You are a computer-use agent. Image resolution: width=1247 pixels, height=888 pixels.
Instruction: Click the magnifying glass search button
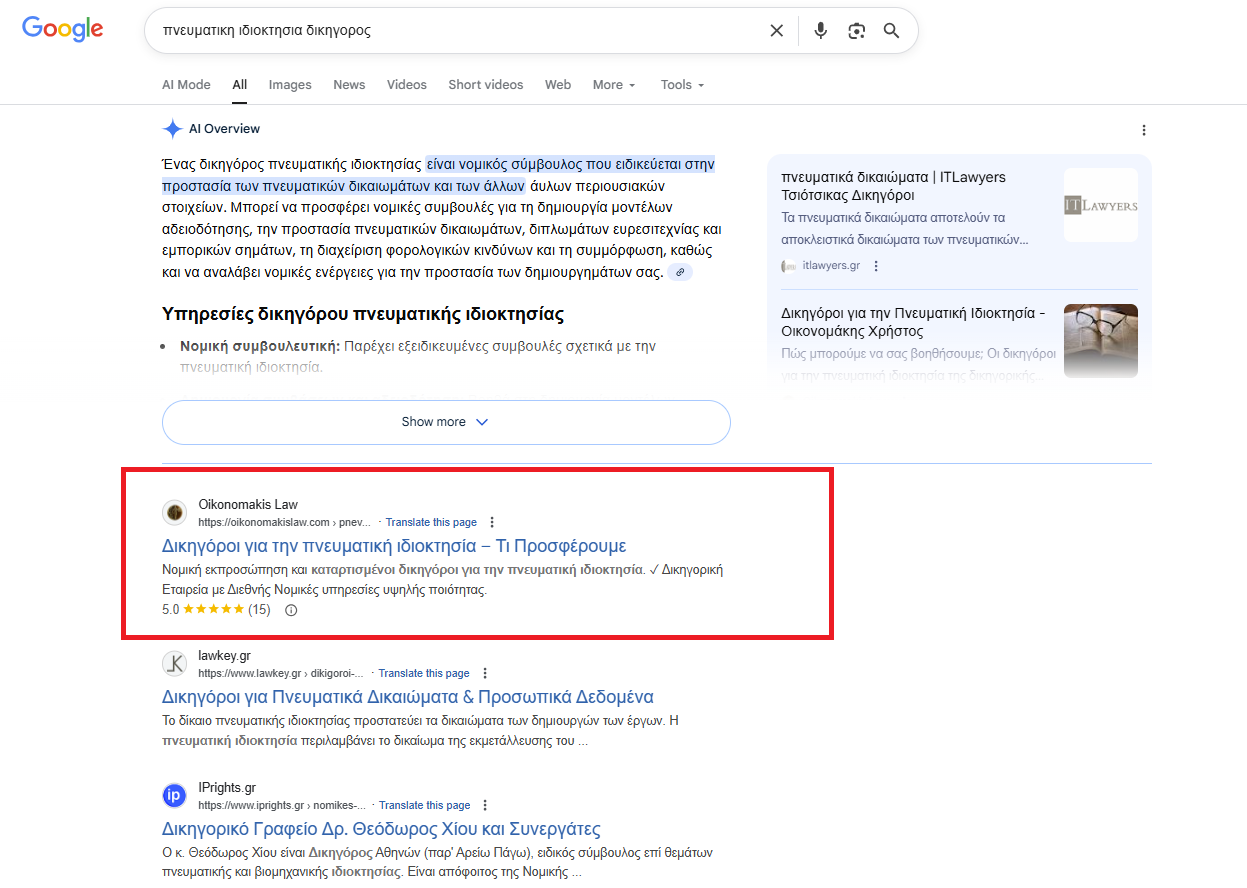tap(892, 31)
